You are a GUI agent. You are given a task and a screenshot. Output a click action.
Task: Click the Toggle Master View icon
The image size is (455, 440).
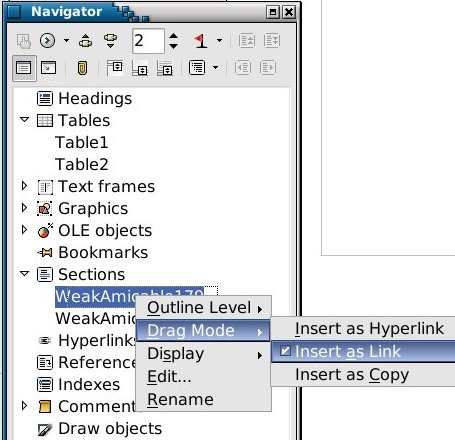point(24,41)
